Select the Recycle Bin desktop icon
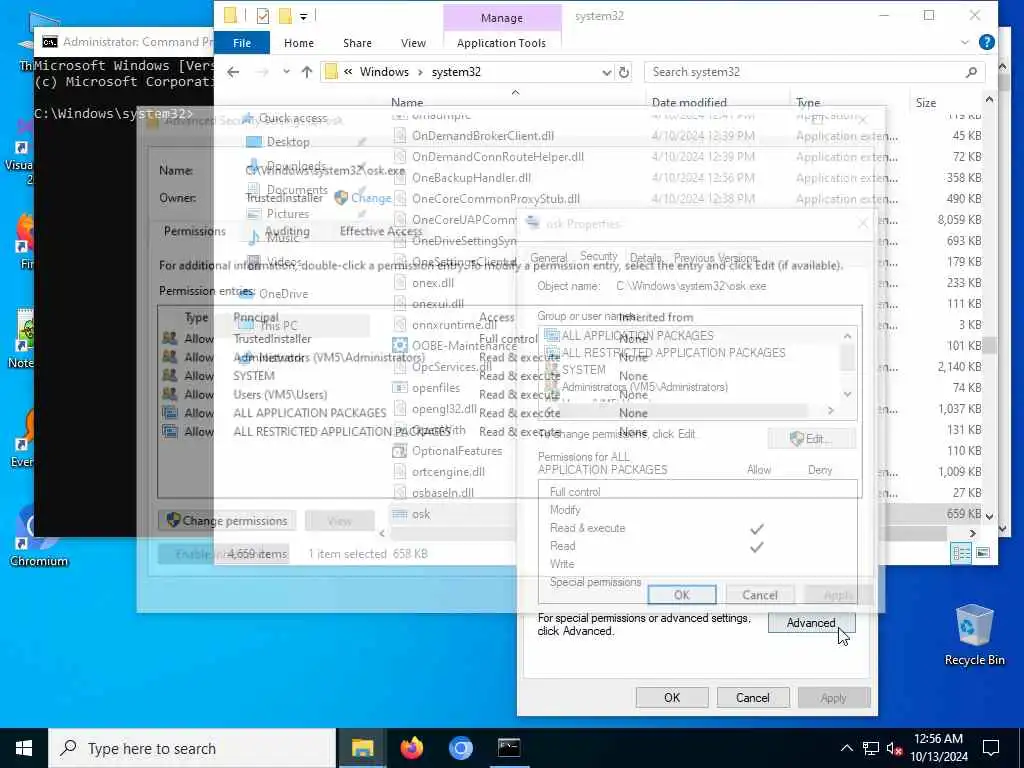The height and width of the screenshot is (768, 1024). (x=974, y=635)
